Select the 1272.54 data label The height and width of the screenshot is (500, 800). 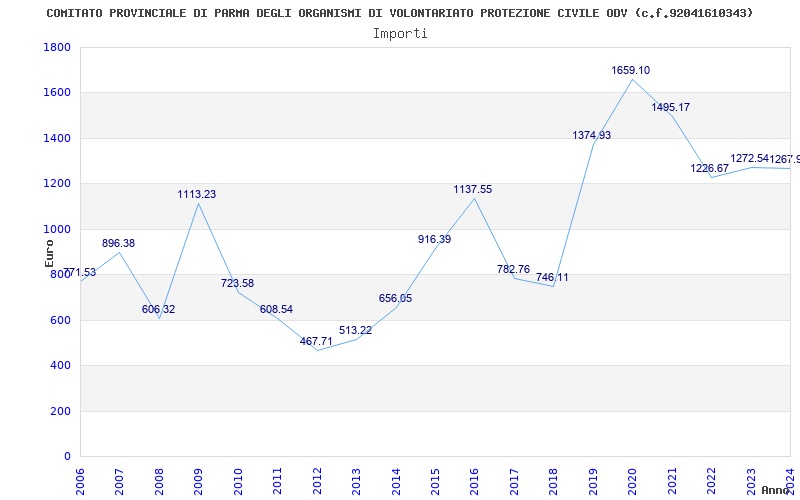[x=749, y=158]
